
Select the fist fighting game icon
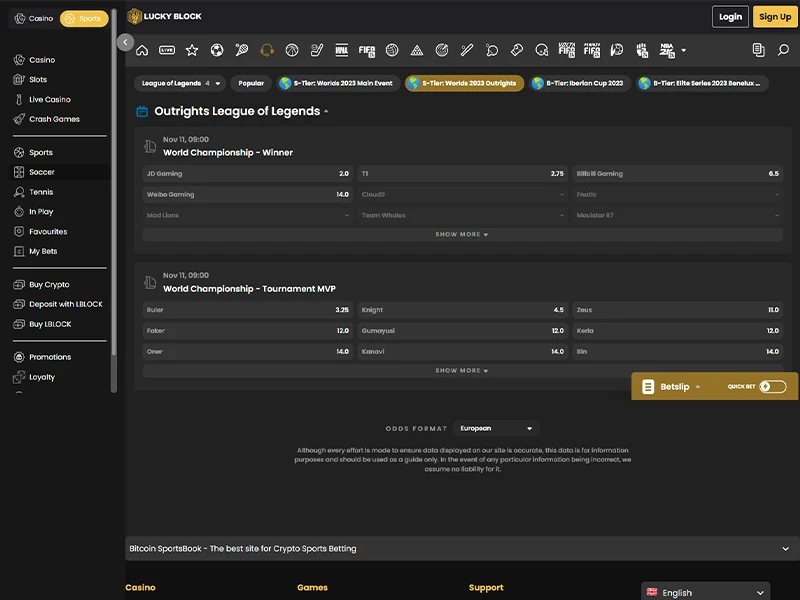[x=642, y=50]
